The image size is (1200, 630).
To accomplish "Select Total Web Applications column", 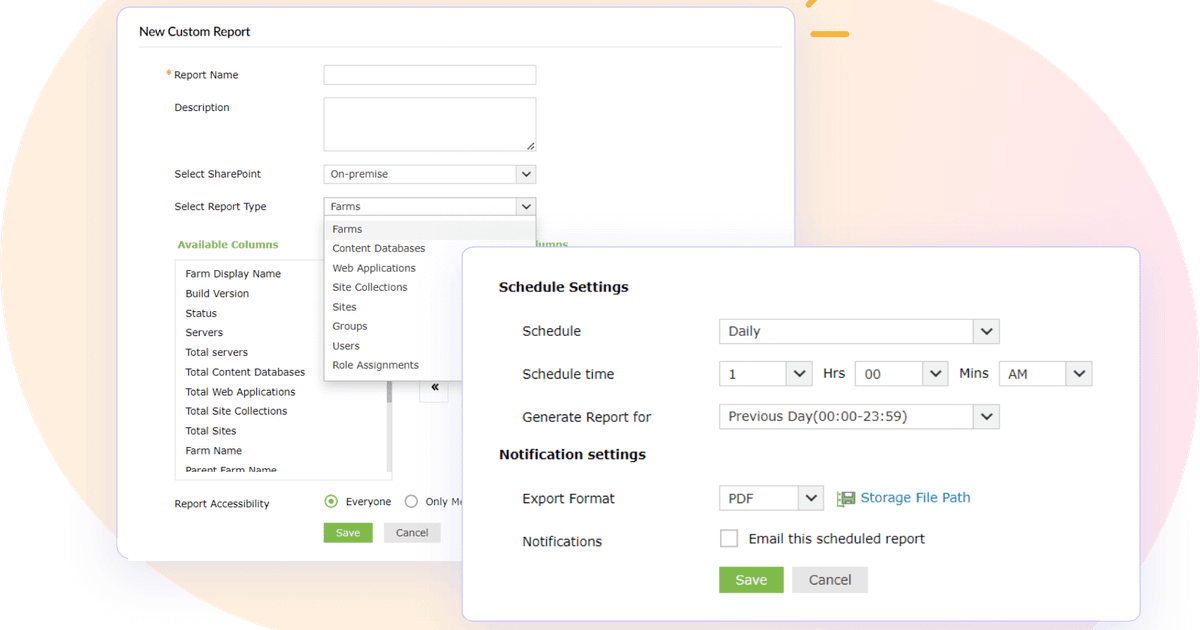I will tap(240, 392).
